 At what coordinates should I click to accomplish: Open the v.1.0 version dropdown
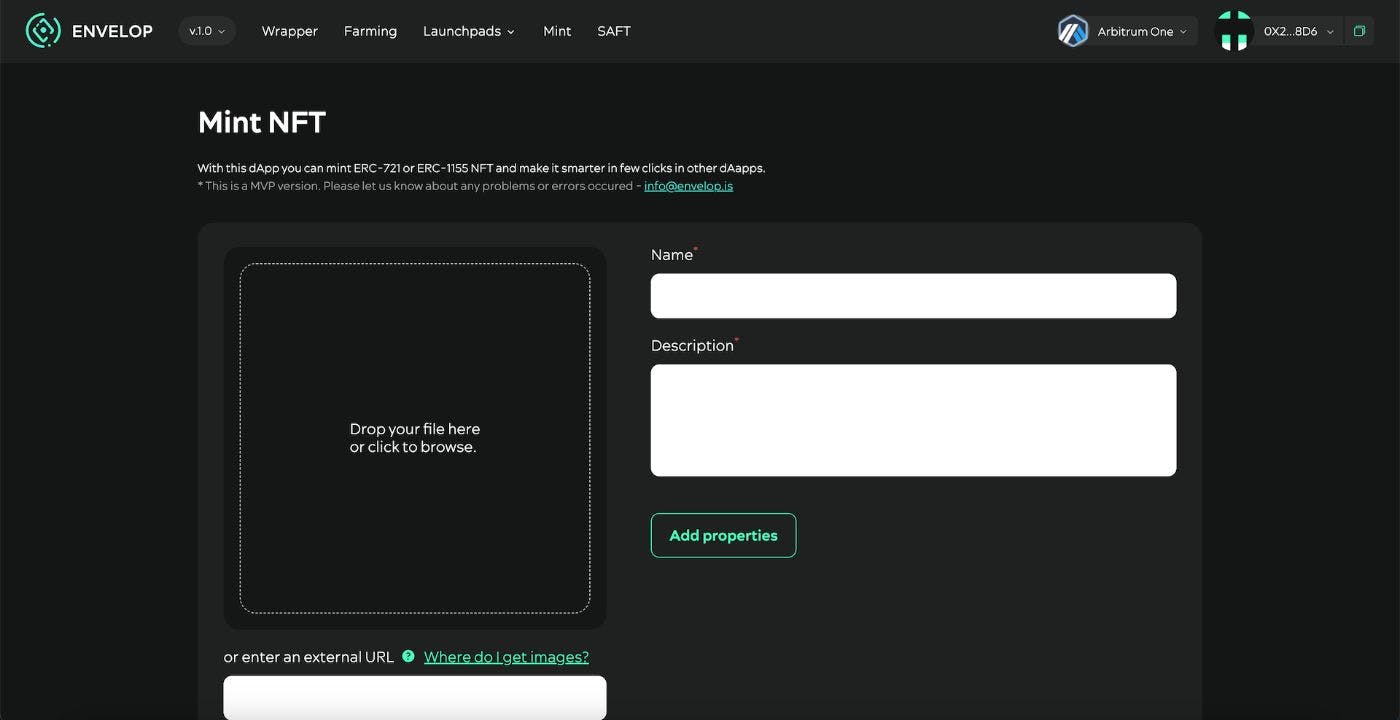tap(206, 30)
